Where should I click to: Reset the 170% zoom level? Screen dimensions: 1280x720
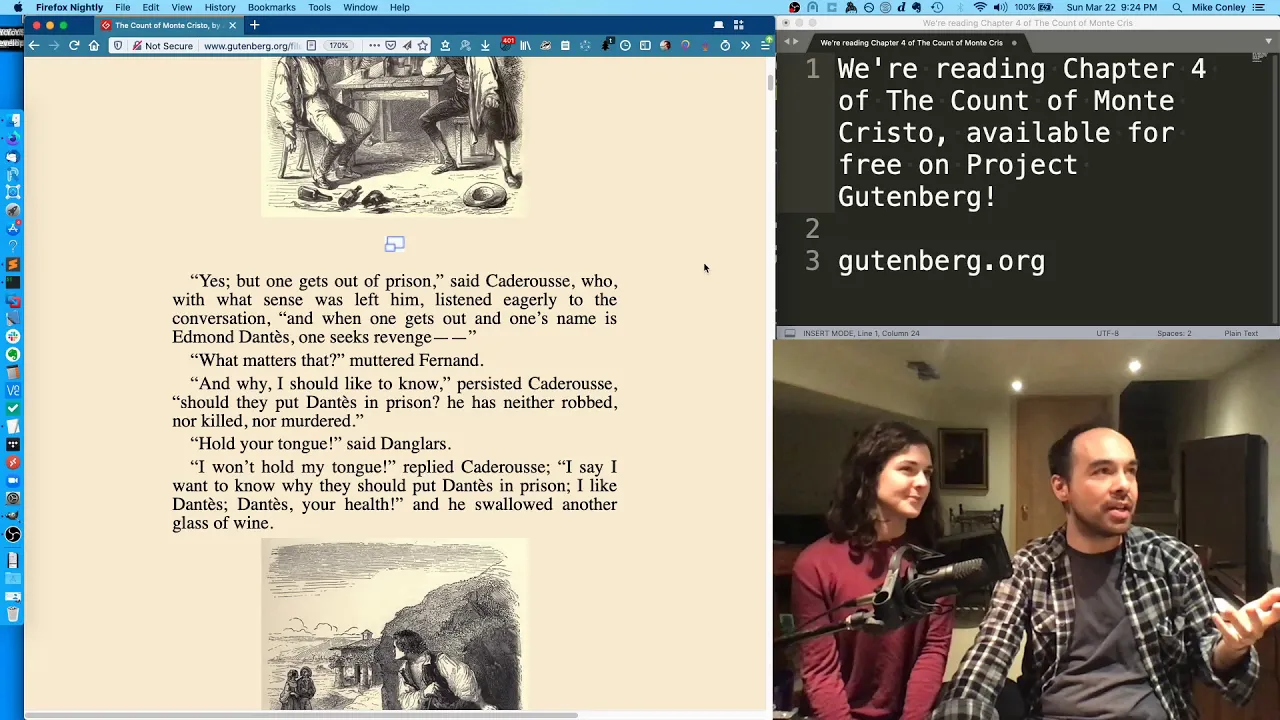(339, 45)
